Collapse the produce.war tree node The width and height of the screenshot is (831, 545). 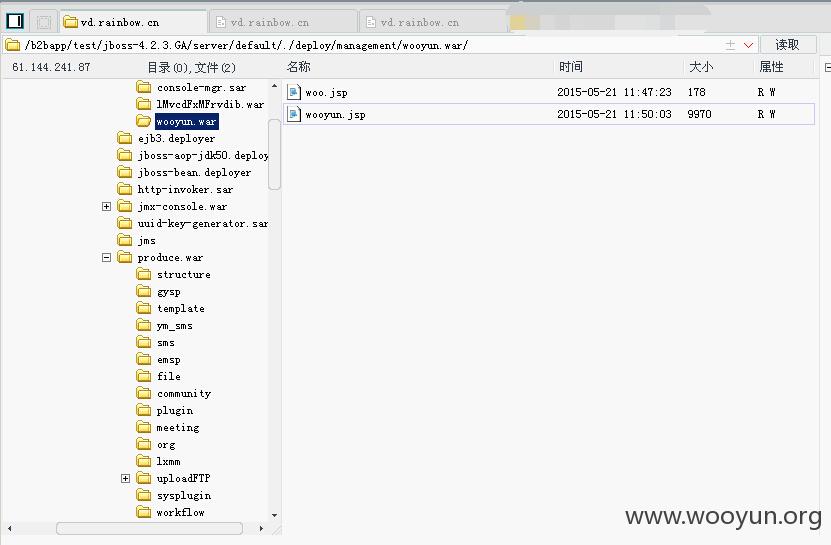click(x=107, y=257)
